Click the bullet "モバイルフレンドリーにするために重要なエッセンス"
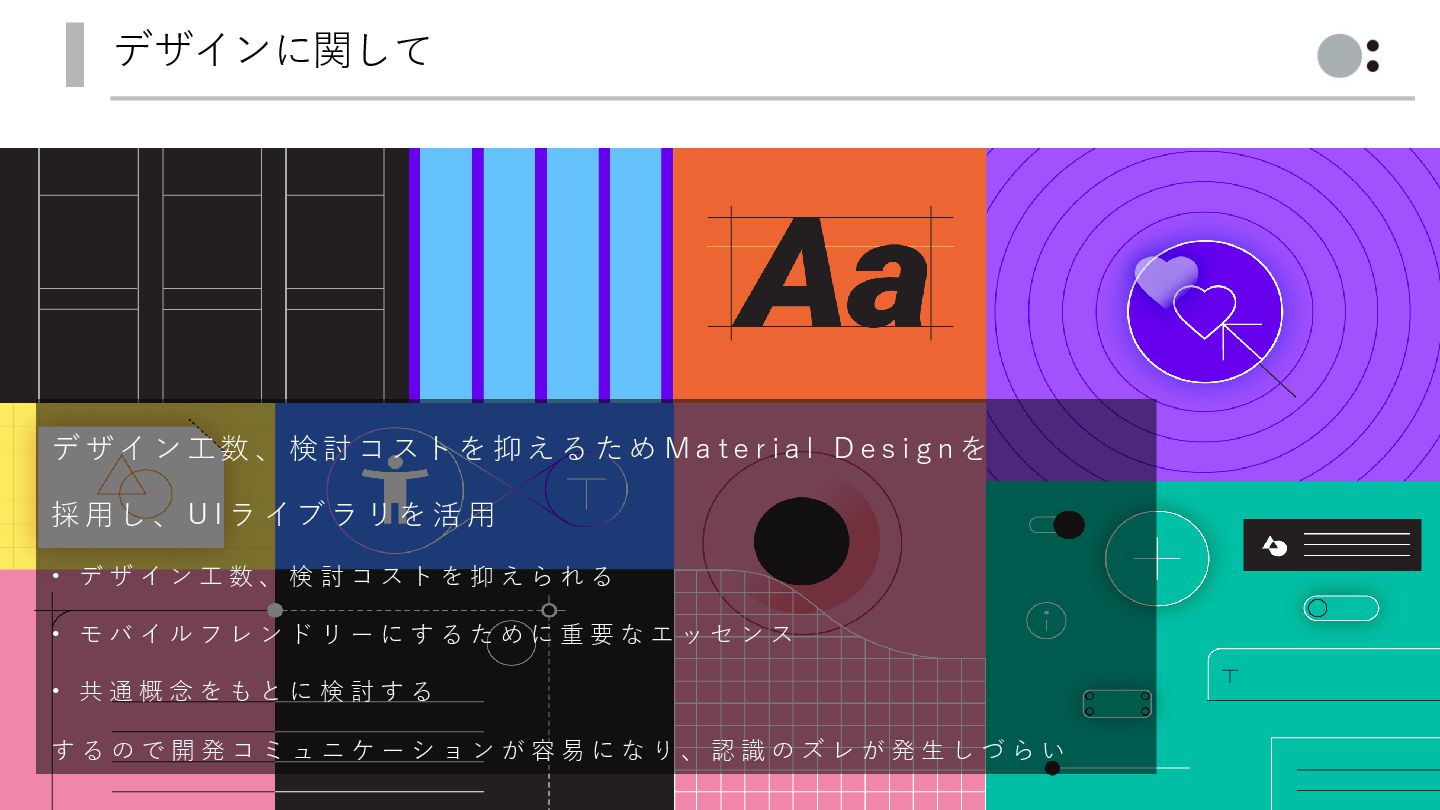Image resolution: width=1440 pixels, height=810 pixels. (x=424, y=633)
